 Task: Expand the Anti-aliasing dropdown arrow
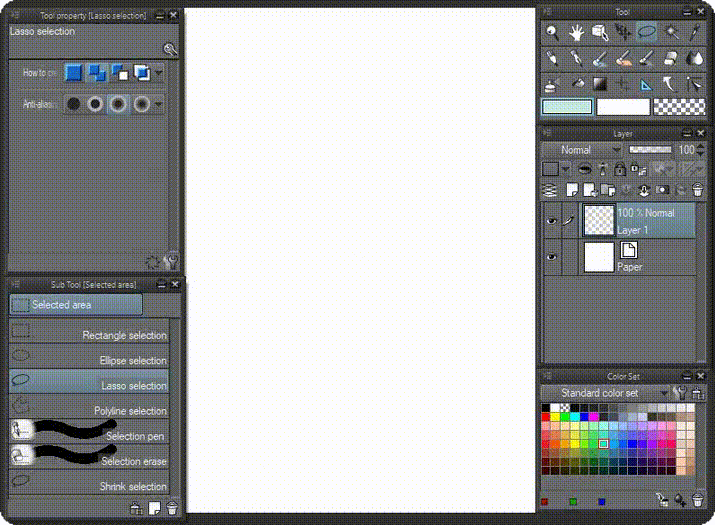coord(158,104)
